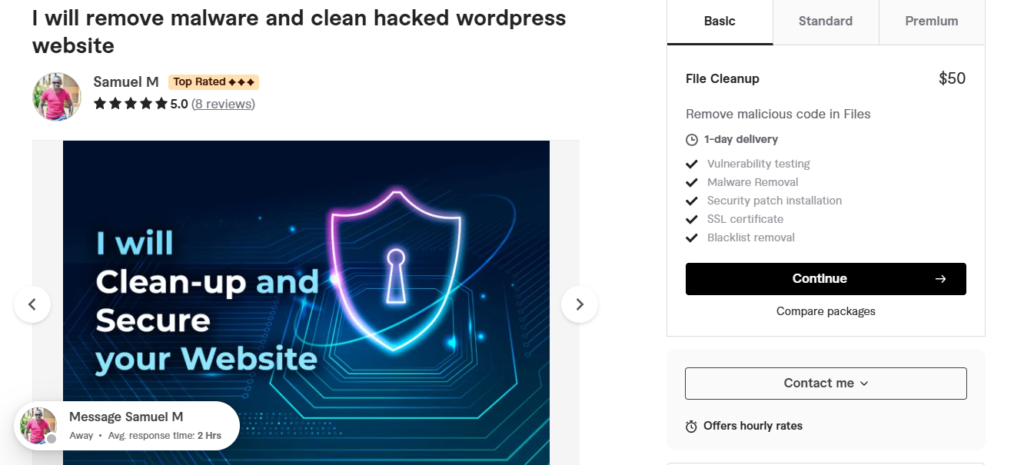Open the Message Samuel M chat popup
The height and width of the screenshot is (465, 1024).
[x=127, y=426]
